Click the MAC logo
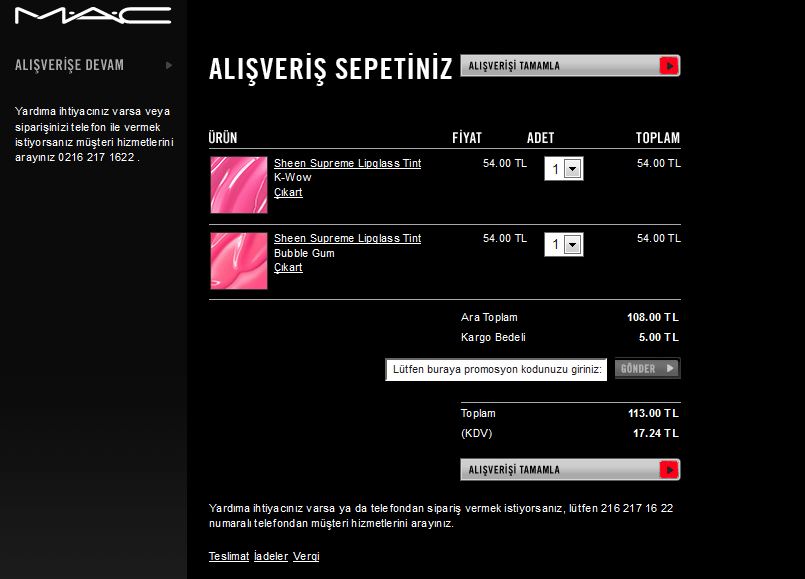 (93, 15)
